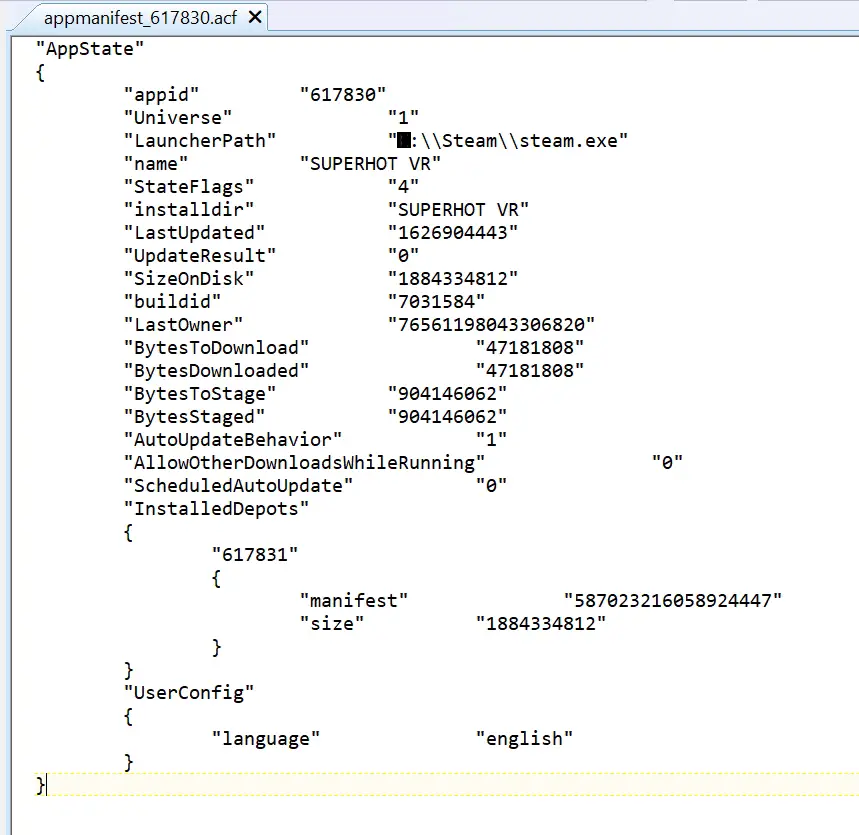Close the appmanifest_617830.acf tab
Image resolution: width=859 pixels, height=835 pixels.
pyautogui.click(x=255, y=18)
